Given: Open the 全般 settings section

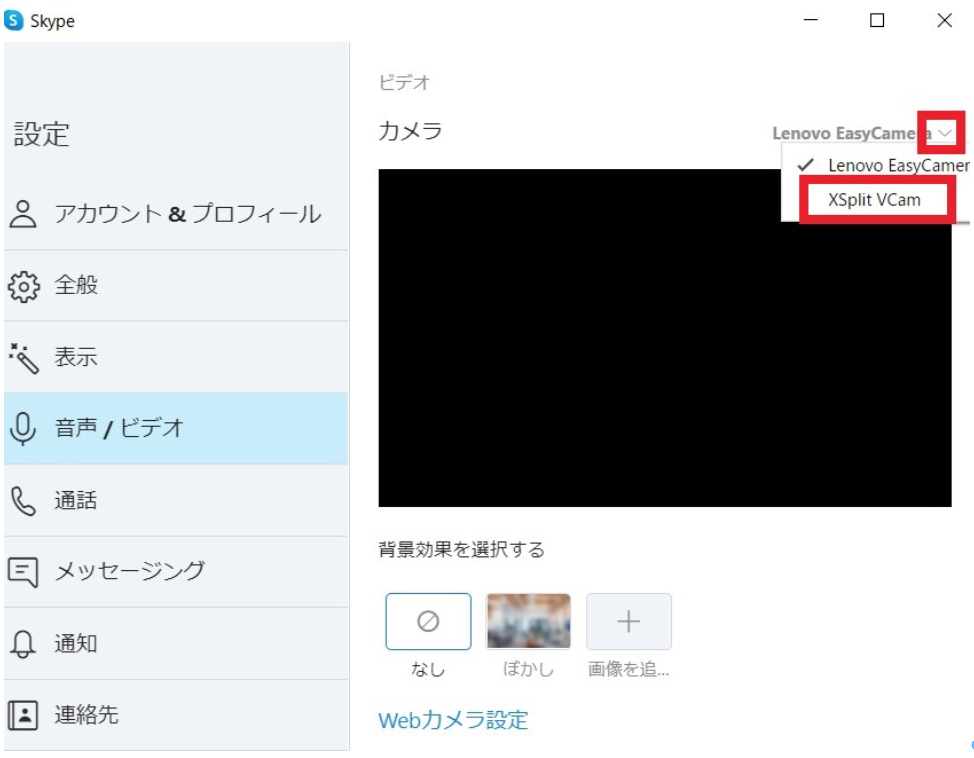Looking at the screenshot, I should tap(176, 286).
